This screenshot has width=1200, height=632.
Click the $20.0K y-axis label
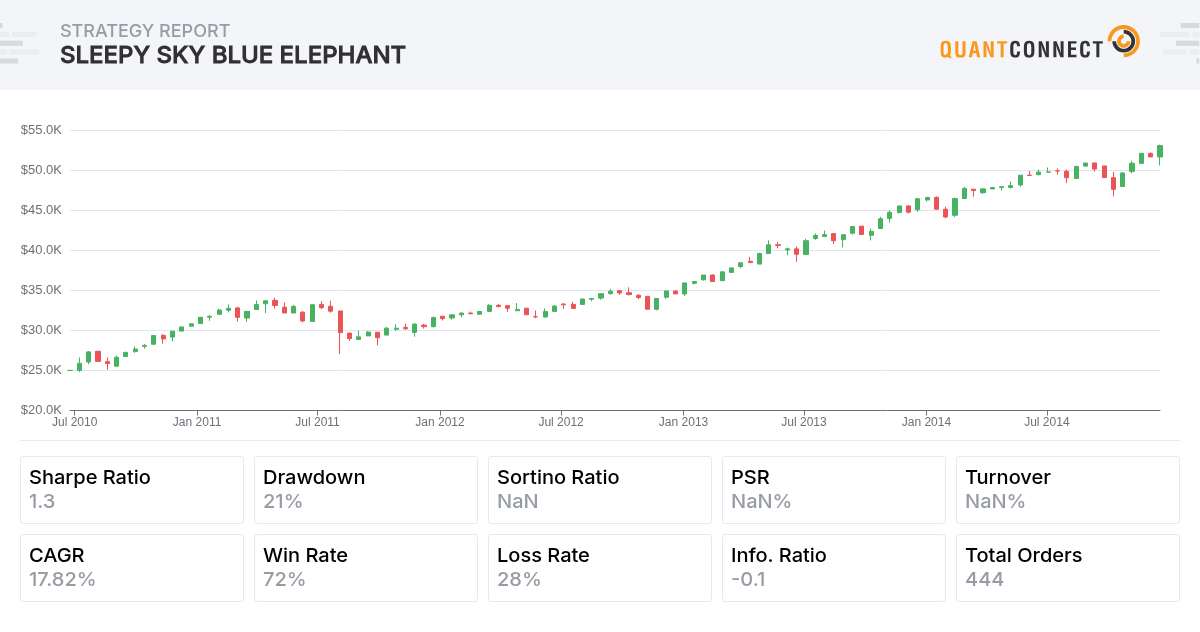coord(41,410)
